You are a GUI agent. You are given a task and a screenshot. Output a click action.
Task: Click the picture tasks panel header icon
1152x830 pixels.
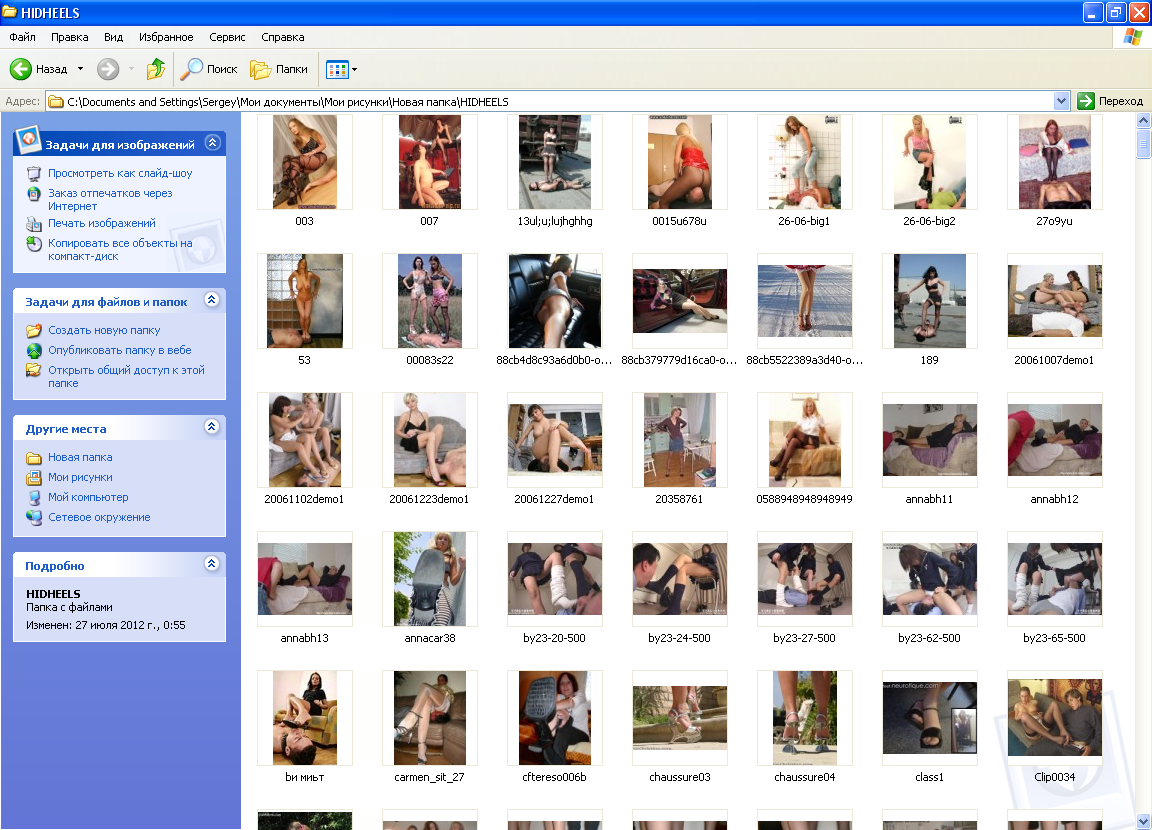pyautogui.click(x=28, y=140)
